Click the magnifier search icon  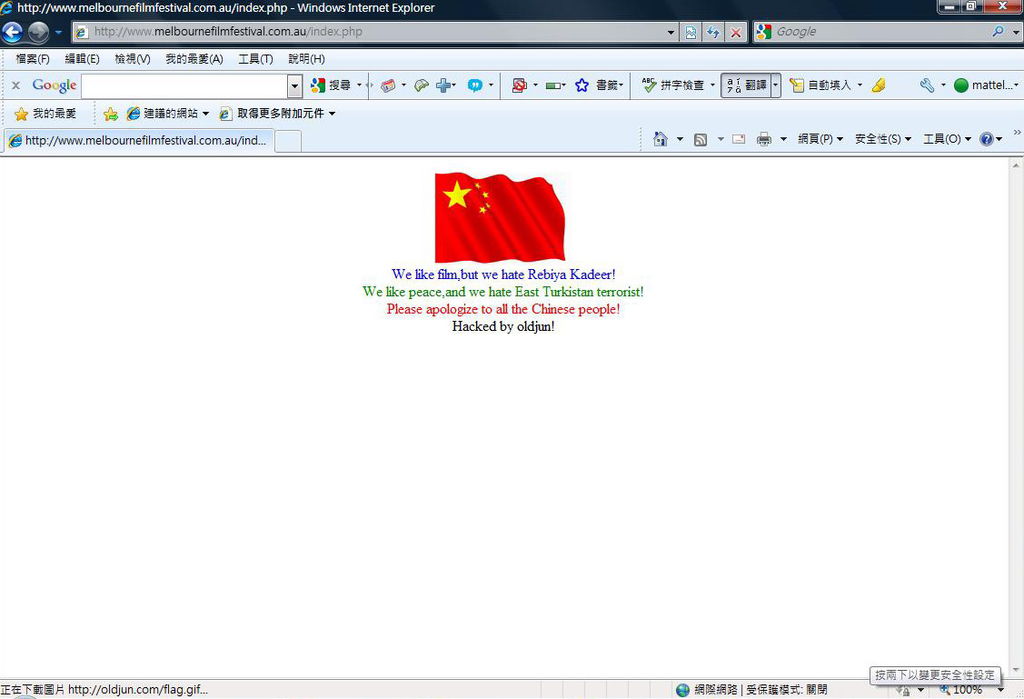[998, 31]
